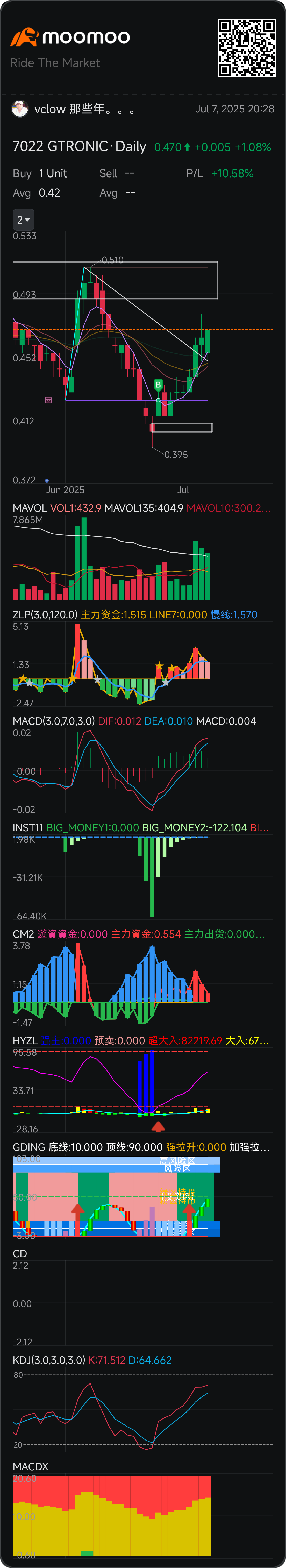This screenshot has height=1568, width=286.
Task: Select the MACDX indicator label
Action: click(x=30, y=1466)
